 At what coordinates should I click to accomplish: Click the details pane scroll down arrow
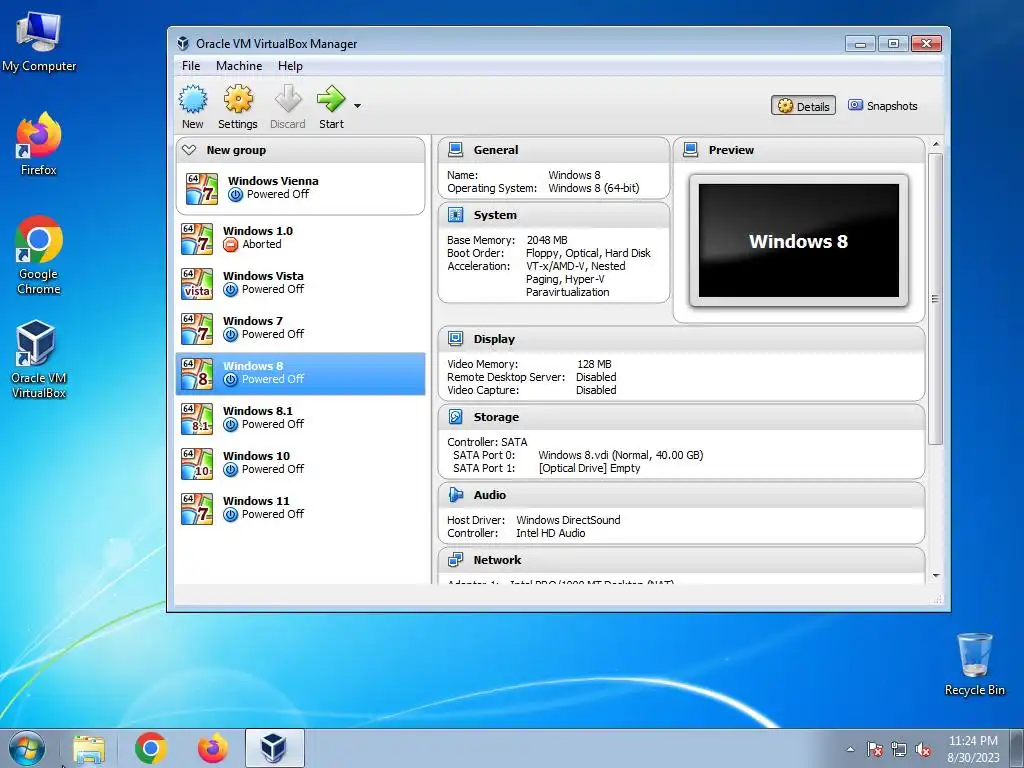click(936, 575)
